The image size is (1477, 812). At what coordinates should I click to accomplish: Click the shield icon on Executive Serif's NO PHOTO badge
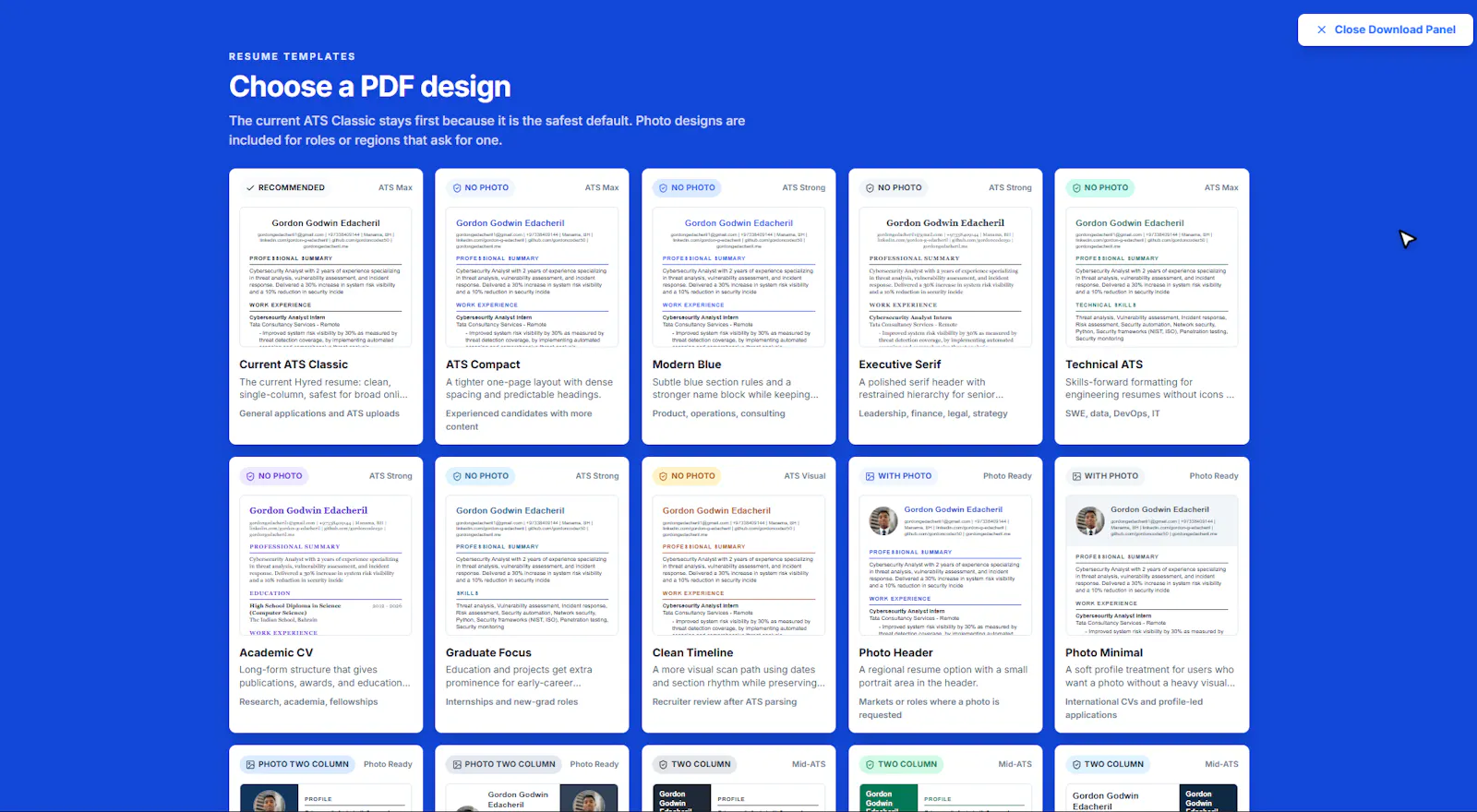(x=870, y=188)
